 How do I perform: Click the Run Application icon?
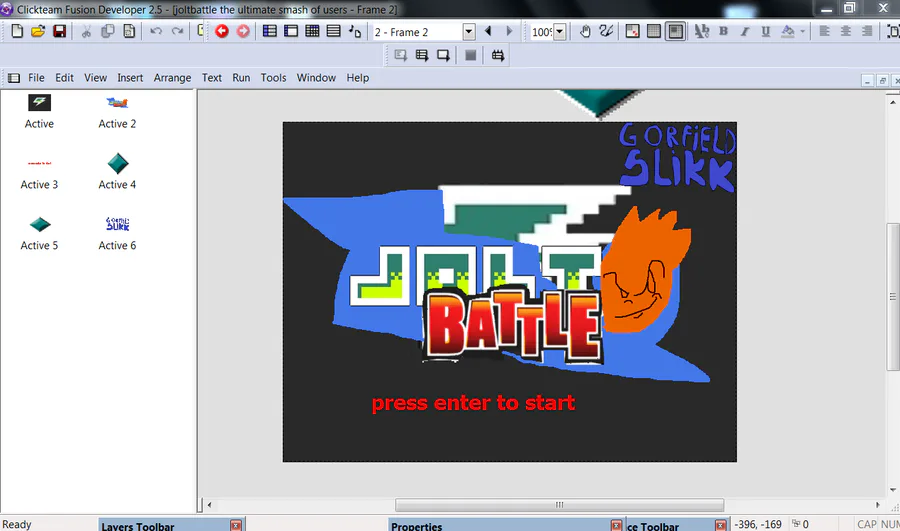click(422, 55)
